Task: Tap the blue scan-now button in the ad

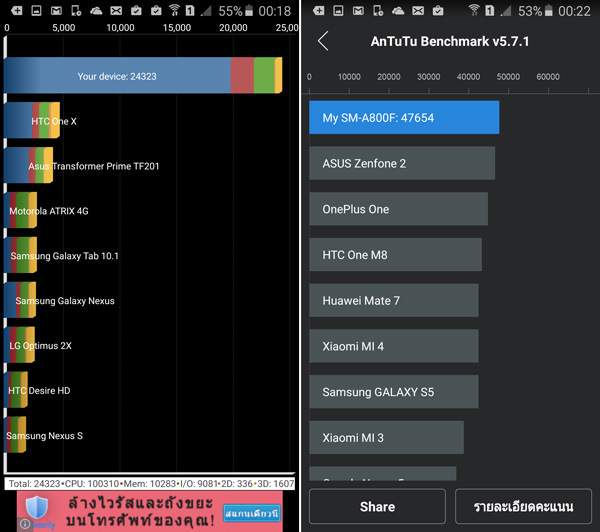Action: [252, 513]
